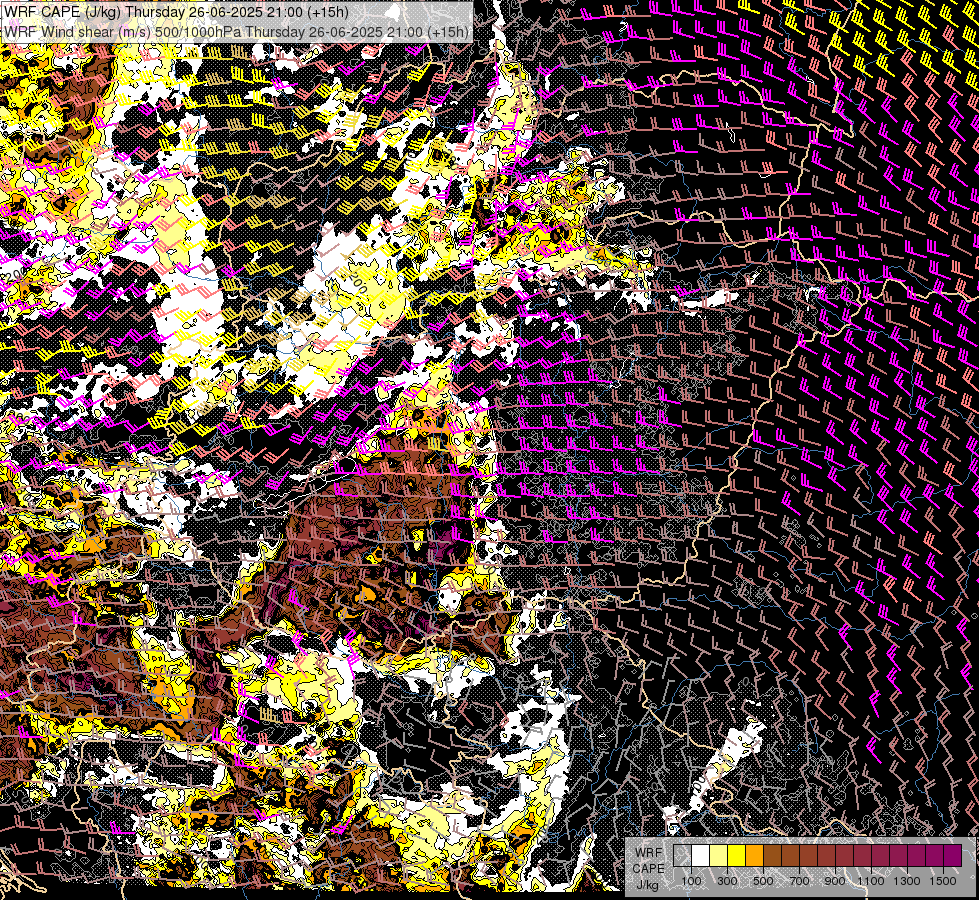Click the legend value 1100
This screenshot has width=979, height=900.
tap(871, 881)
